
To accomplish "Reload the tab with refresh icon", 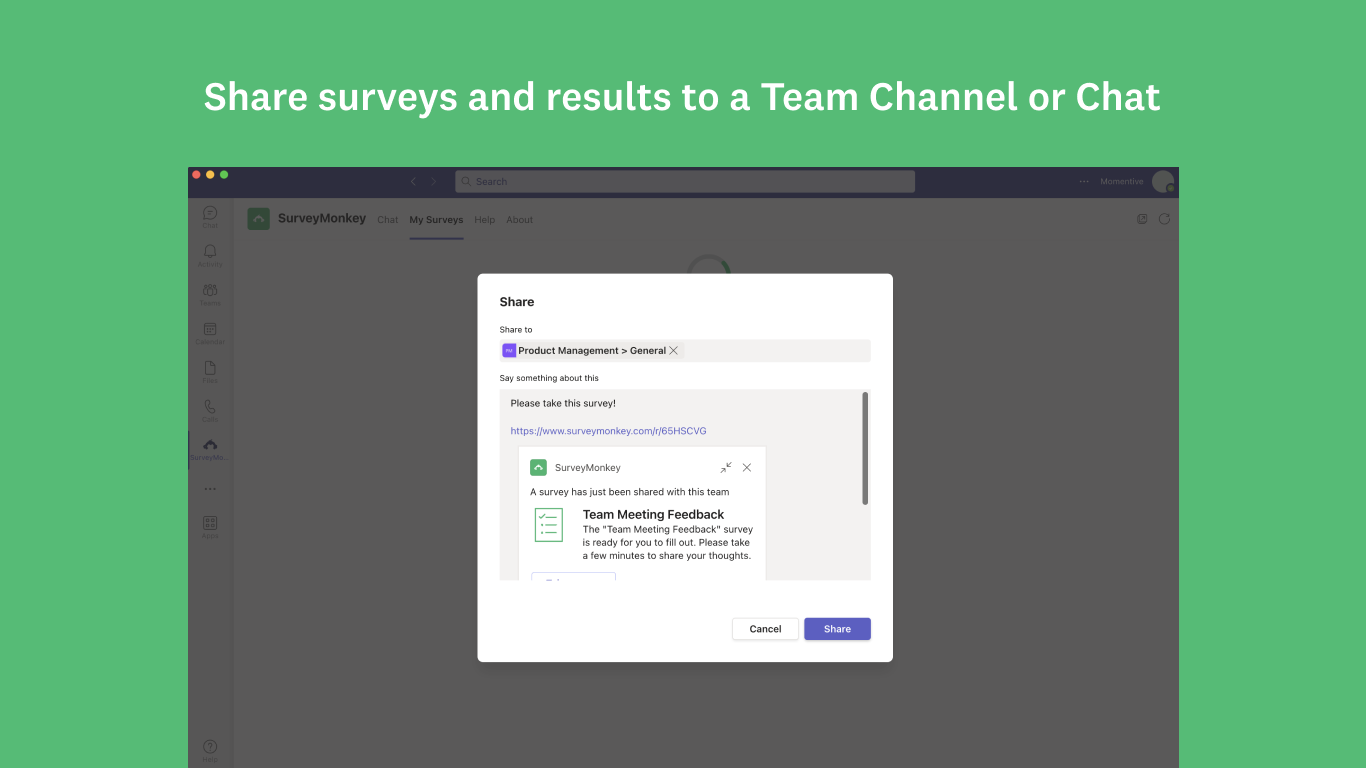I will pyautogui.click(x=1164, y=219).
